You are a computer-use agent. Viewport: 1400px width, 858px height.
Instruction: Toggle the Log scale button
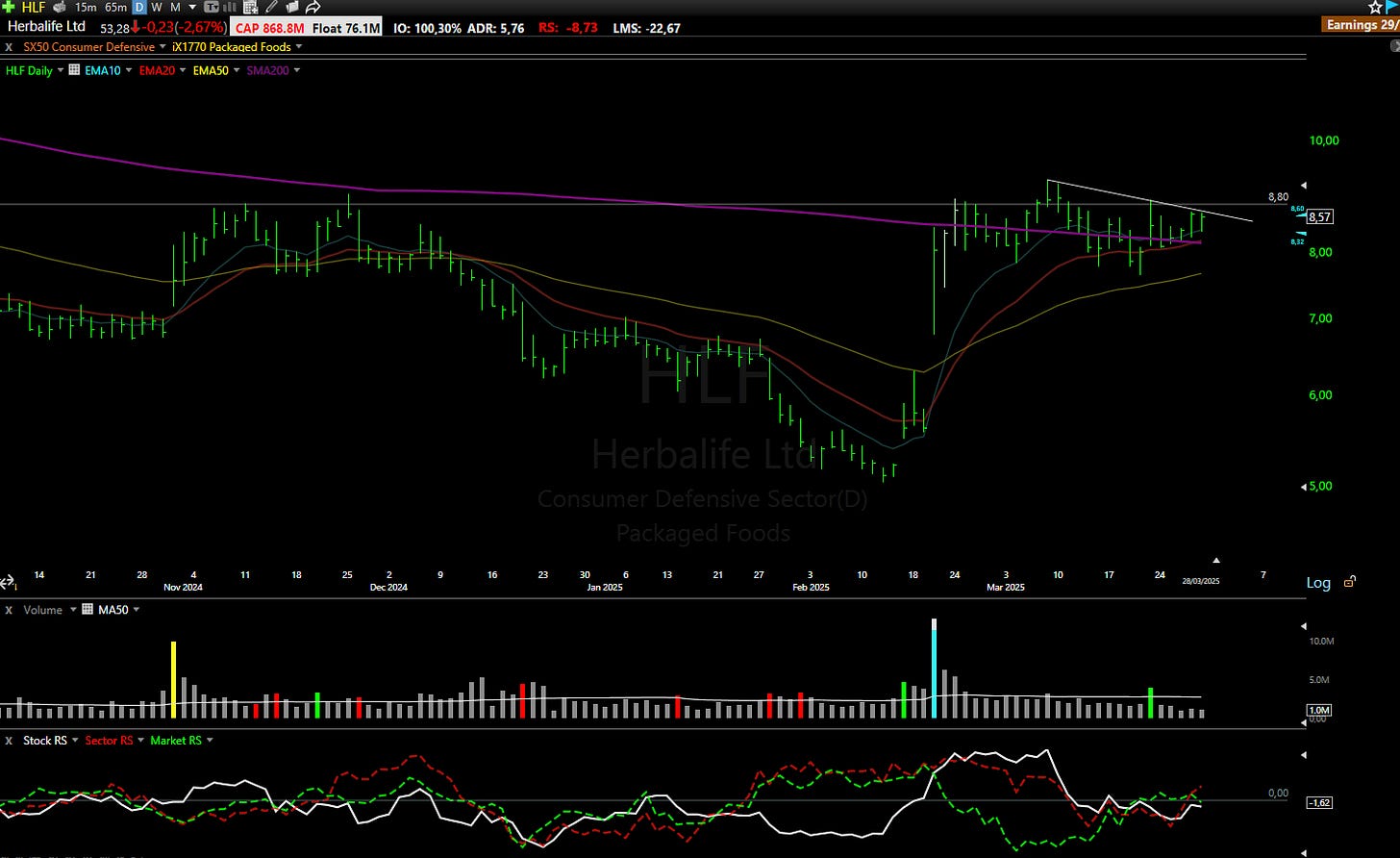click(1318, 583)
